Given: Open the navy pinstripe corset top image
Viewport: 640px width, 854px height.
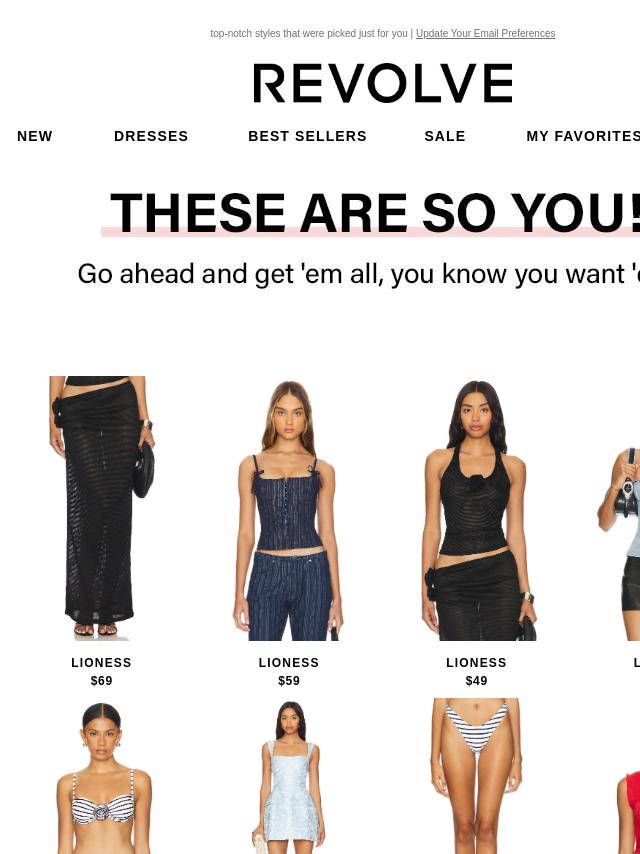Looking at the screenshot, I should point(289,508).
